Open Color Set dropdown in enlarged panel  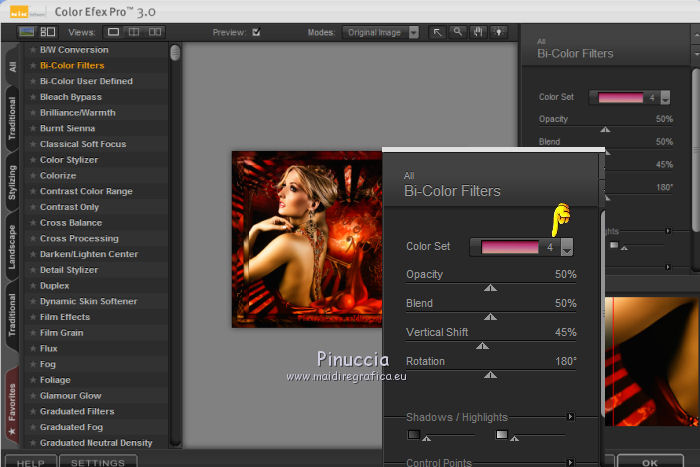coord(567,247)
